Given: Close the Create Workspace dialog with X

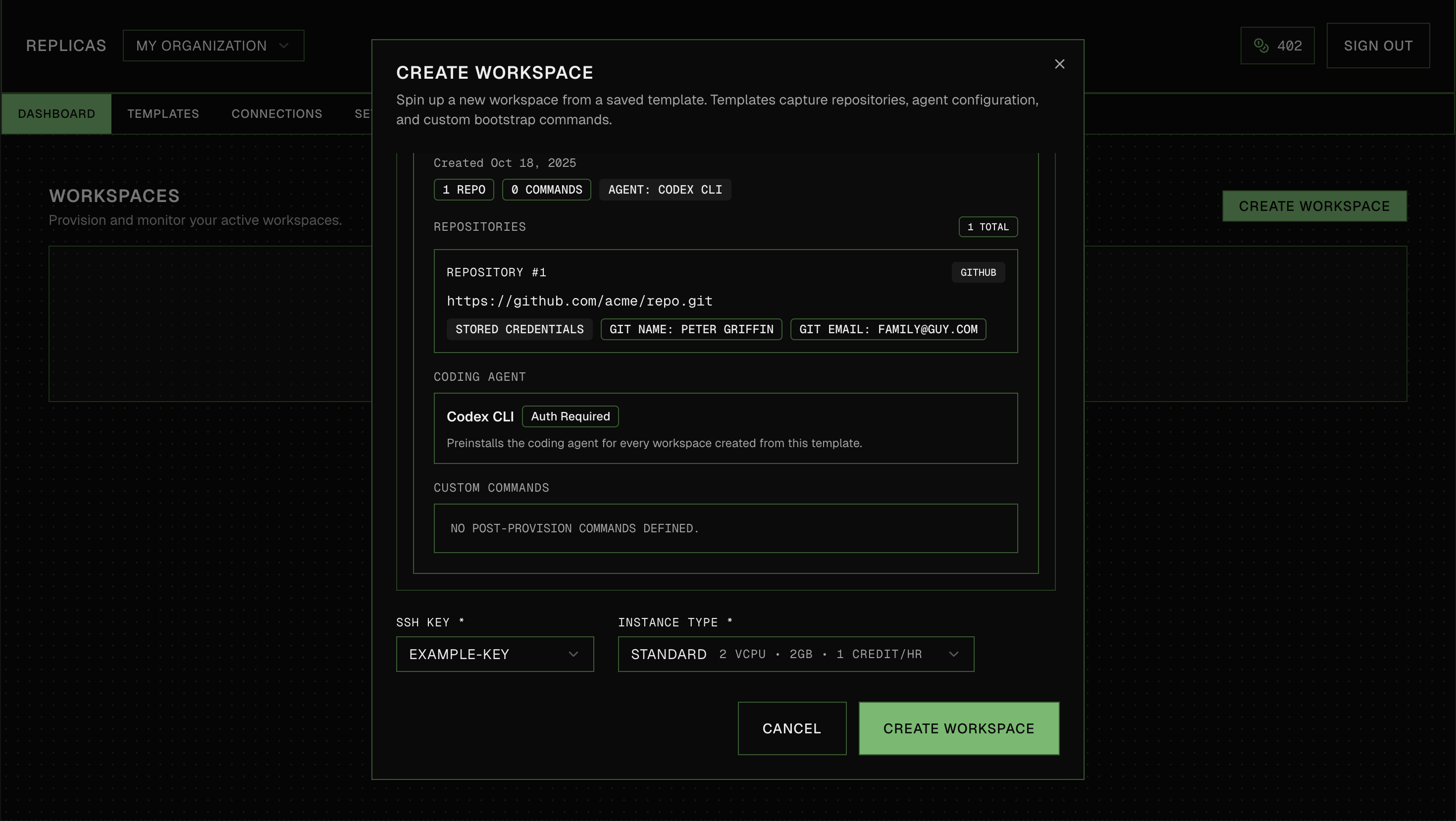Looking at the screenshot, I should tap(1059, 64).
